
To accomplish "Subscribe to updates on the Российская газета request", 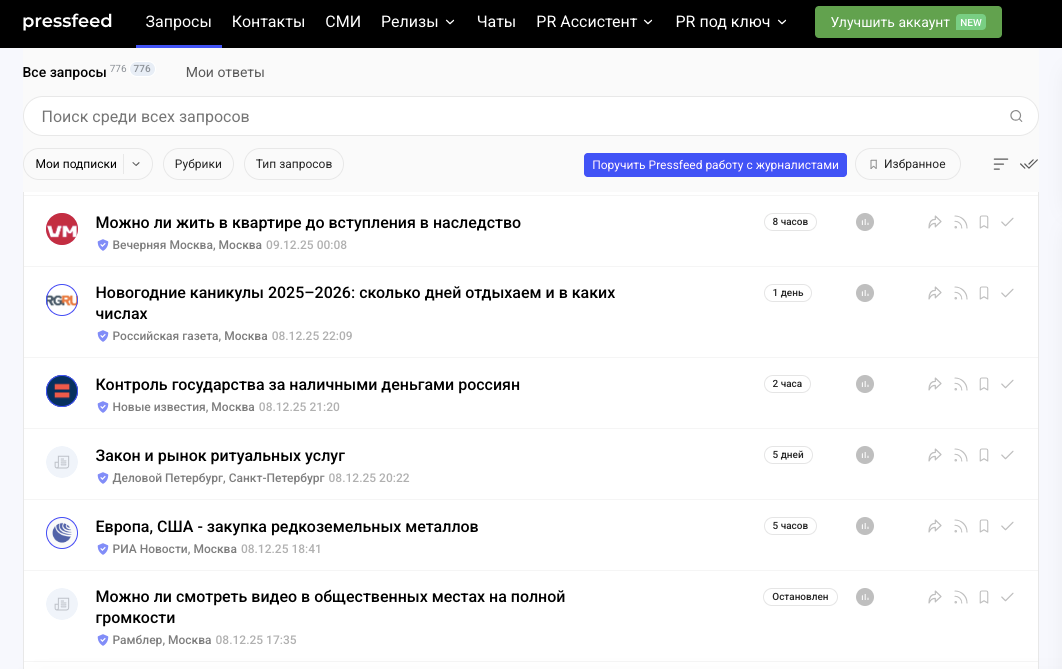I will pos(960,293).
